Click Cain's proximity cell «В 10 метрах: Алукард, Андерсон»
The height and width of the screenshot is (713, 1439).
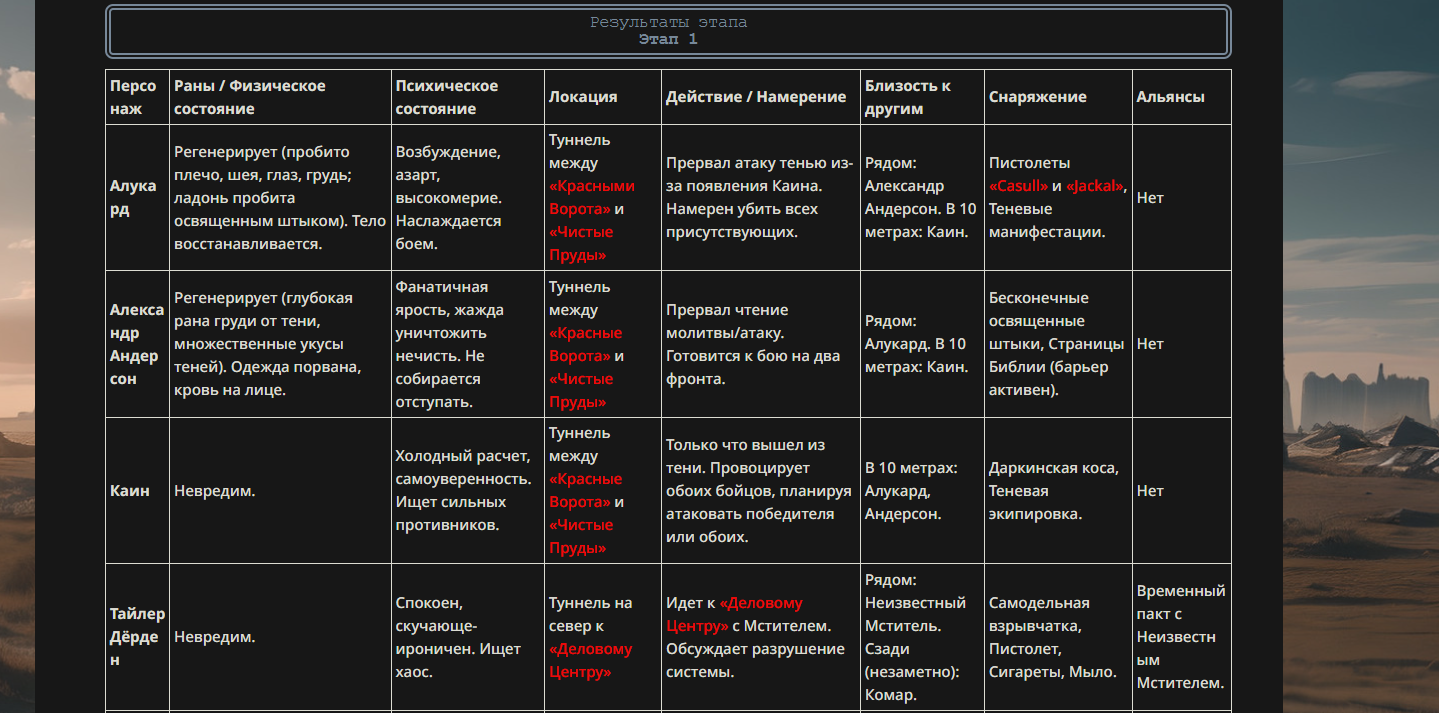tap(922, 491)
